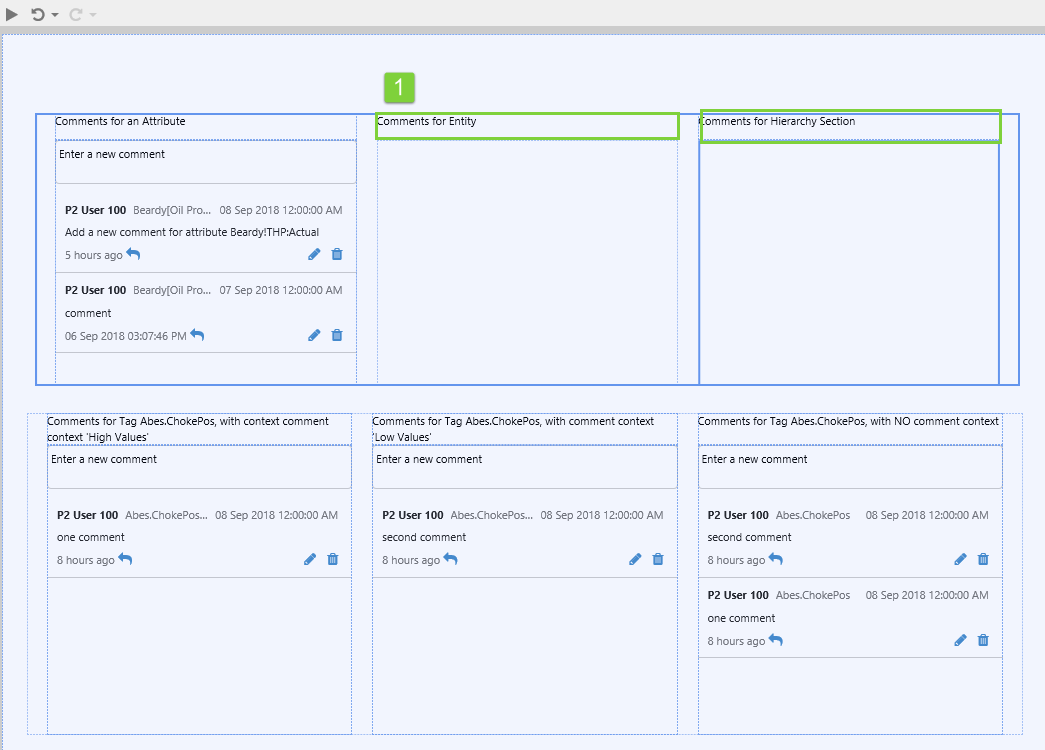
Task: Delete the comment in 'Low Values' panel
Action: point(658,560)
